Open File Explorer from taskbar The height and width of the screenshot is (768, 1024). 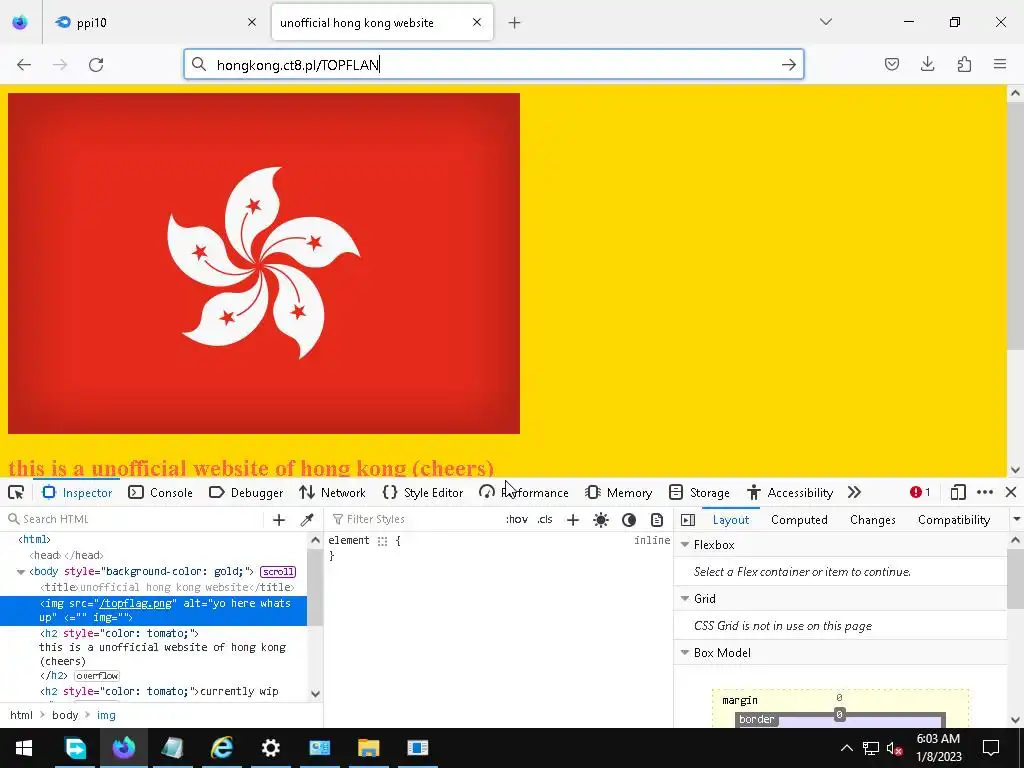pos(368,748)
